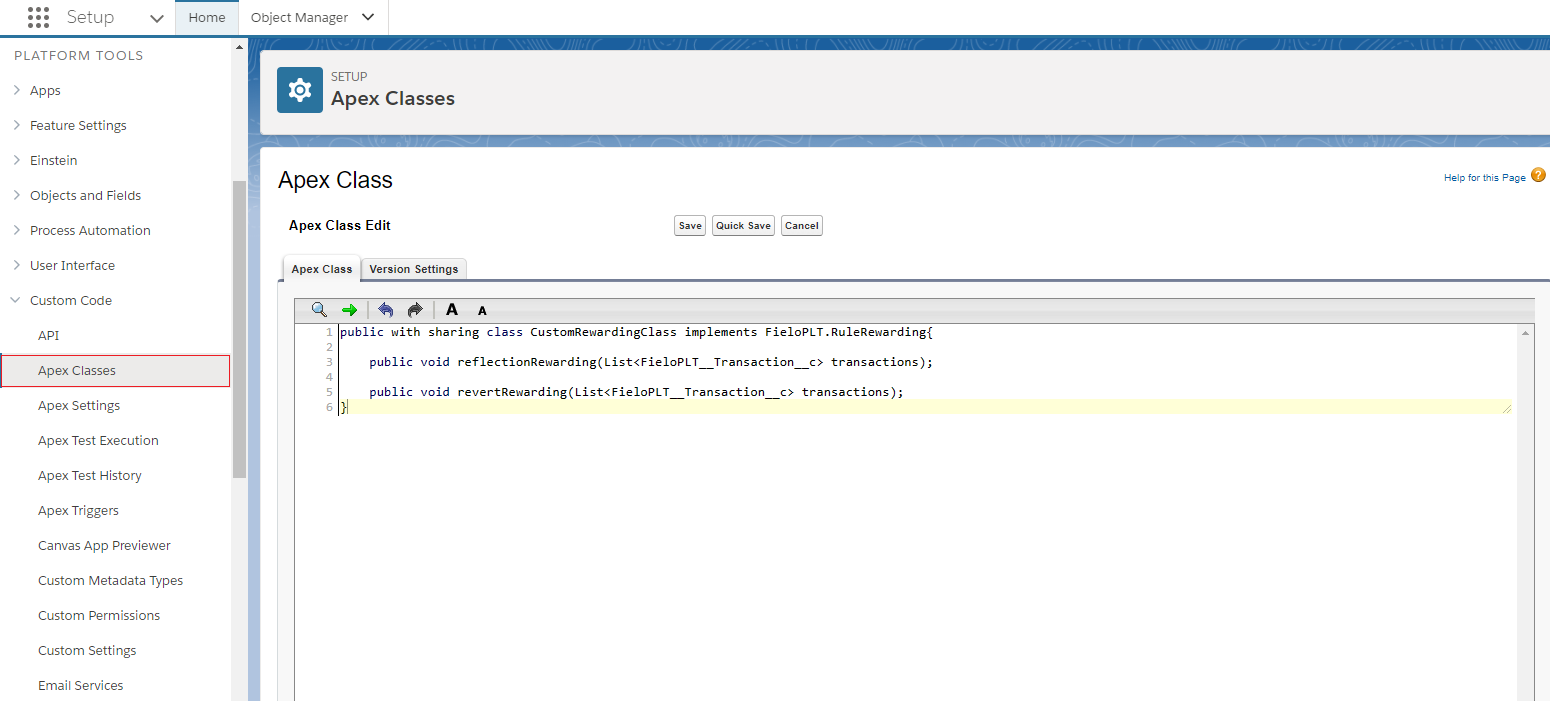Click line number 6 in the gutter
Viewport: 1550px width, 701px height.
click(x=329, y=407)
